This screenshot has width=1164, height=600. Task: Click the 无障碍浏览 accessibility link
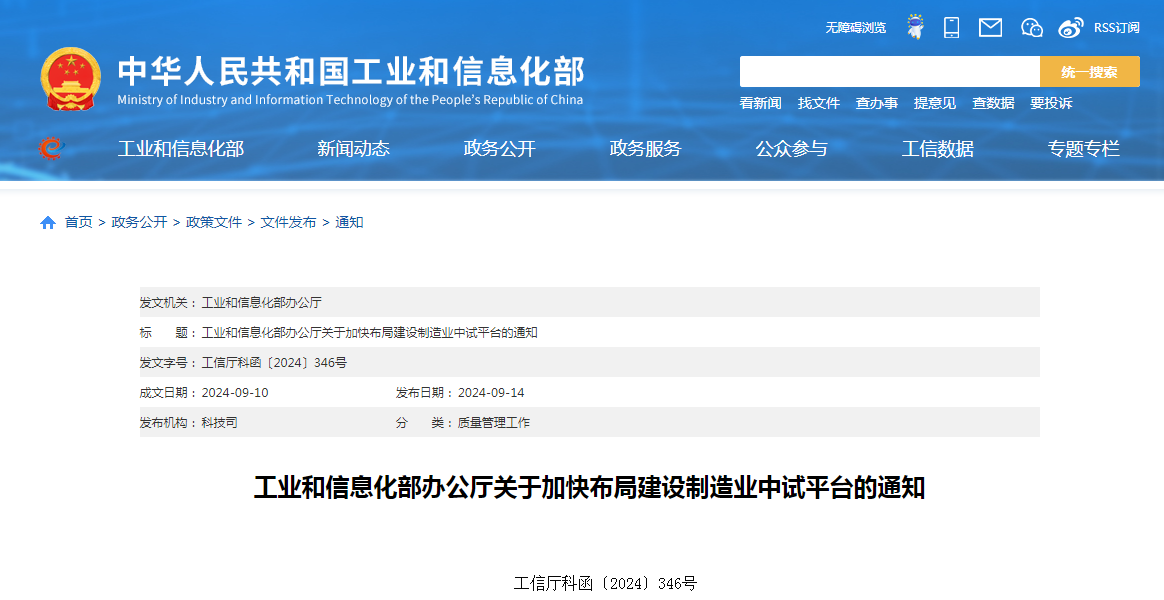coord(855,28)
